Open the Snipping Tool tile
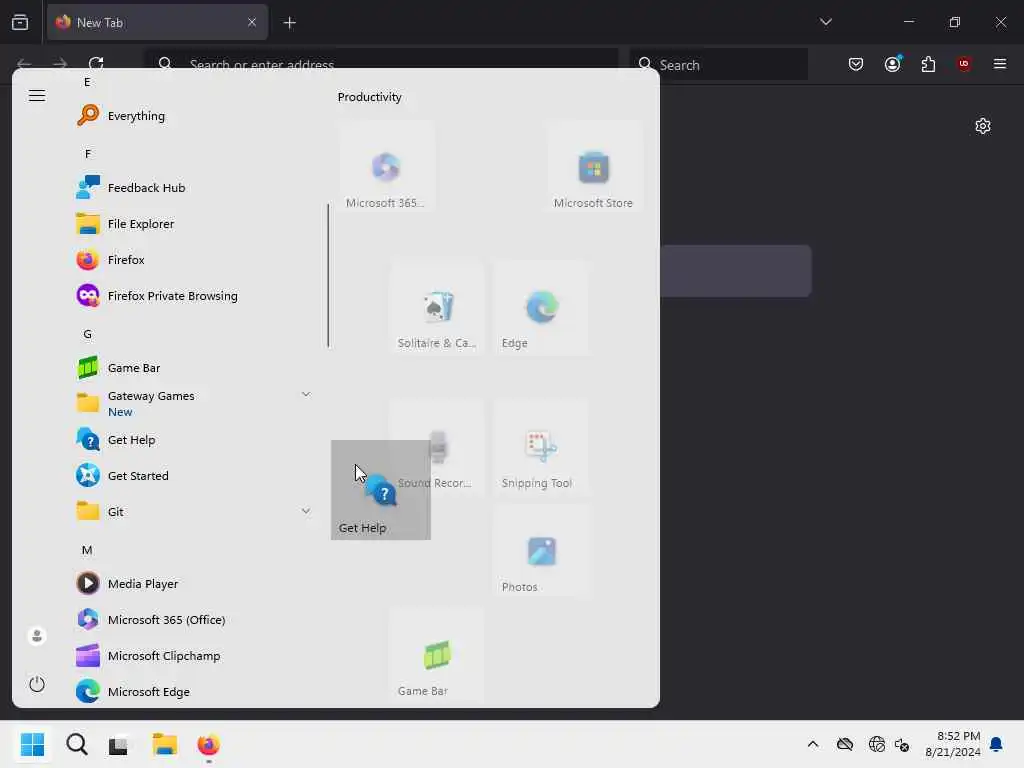 coord(541,447)
